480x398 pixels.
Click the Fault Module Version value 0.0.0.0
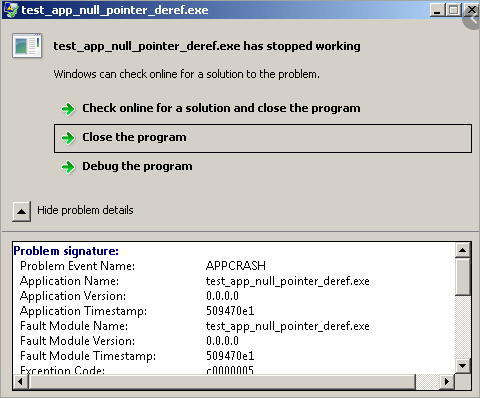click(x=222, y=341)
